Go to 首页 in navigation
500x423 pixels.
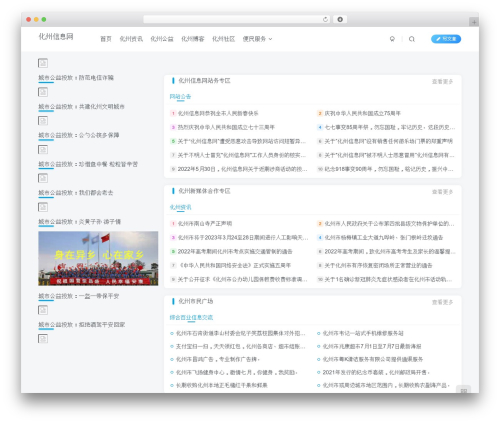point(106,39)
